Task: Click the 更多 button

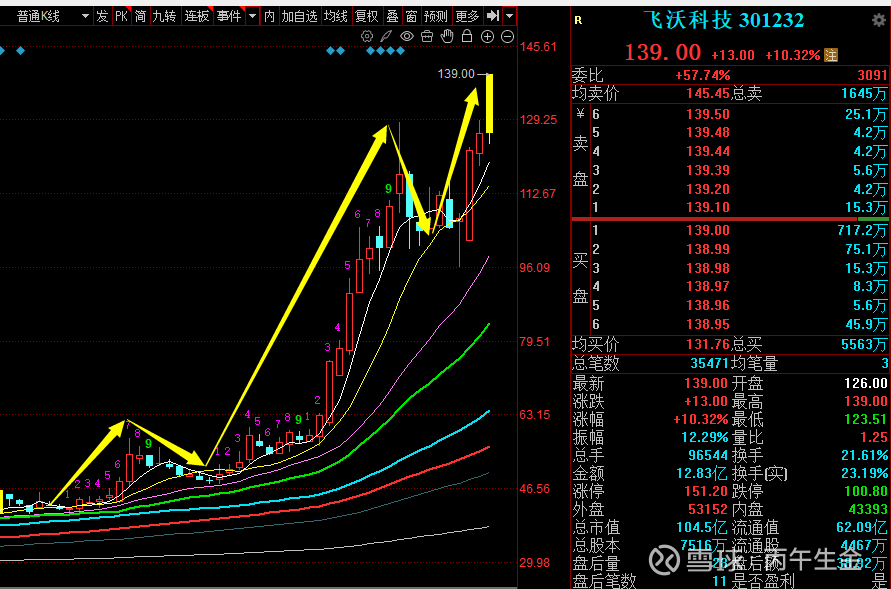Action: [x=467, y=16]
